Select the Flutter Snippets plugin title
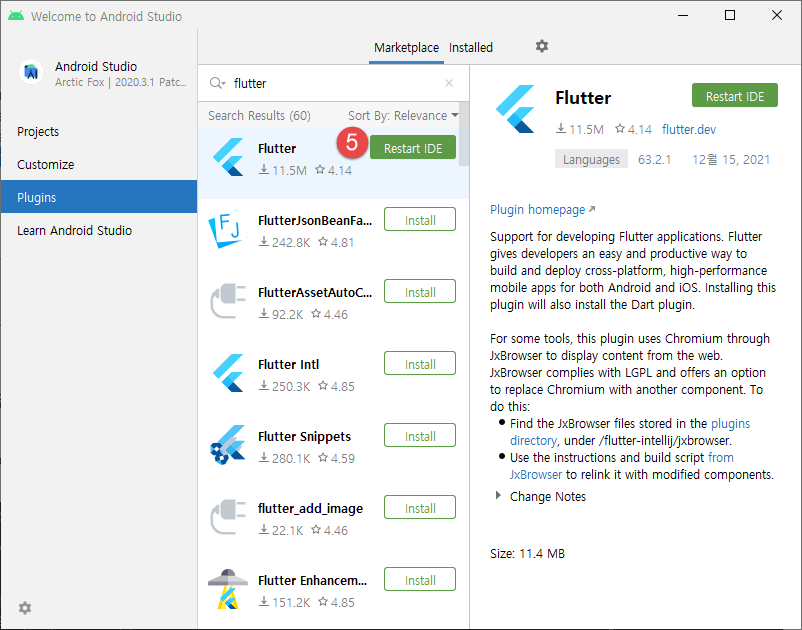The width and height of the screenshot is (802, 630). pos(304,437)
